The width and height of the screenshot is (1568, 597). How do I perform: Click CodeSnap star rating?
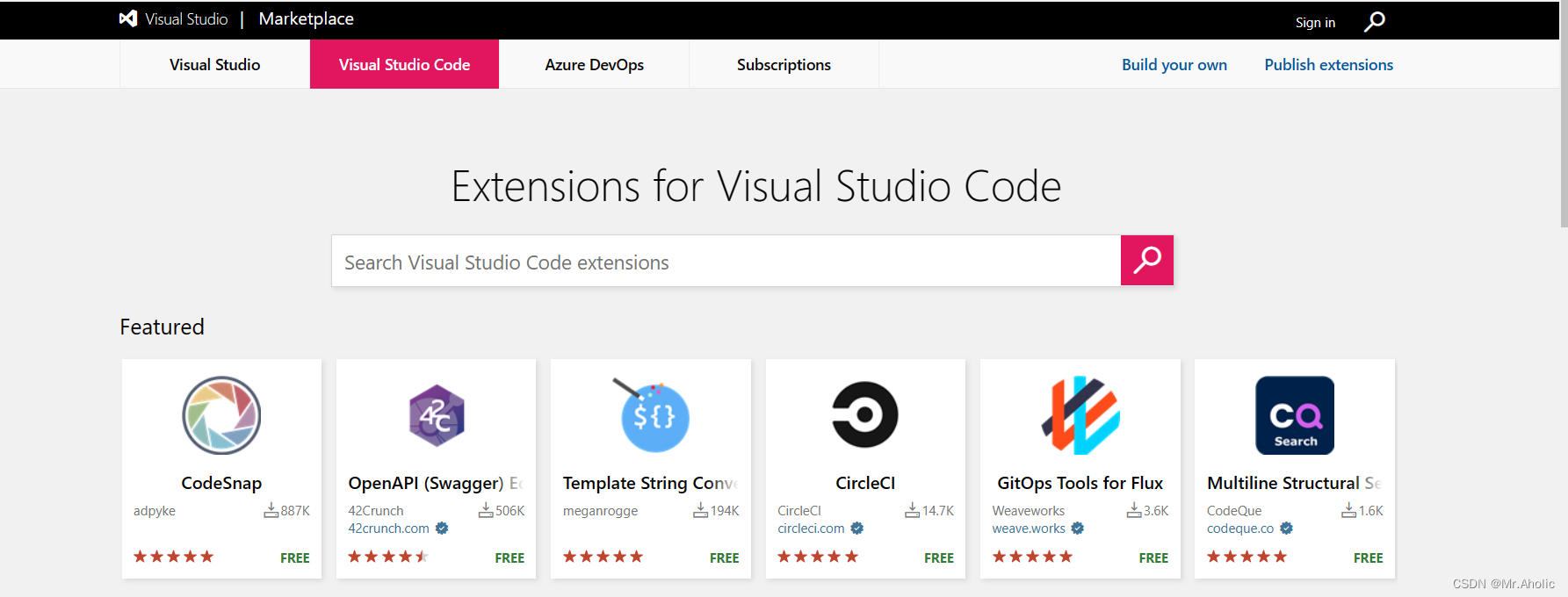click(173, 557)
